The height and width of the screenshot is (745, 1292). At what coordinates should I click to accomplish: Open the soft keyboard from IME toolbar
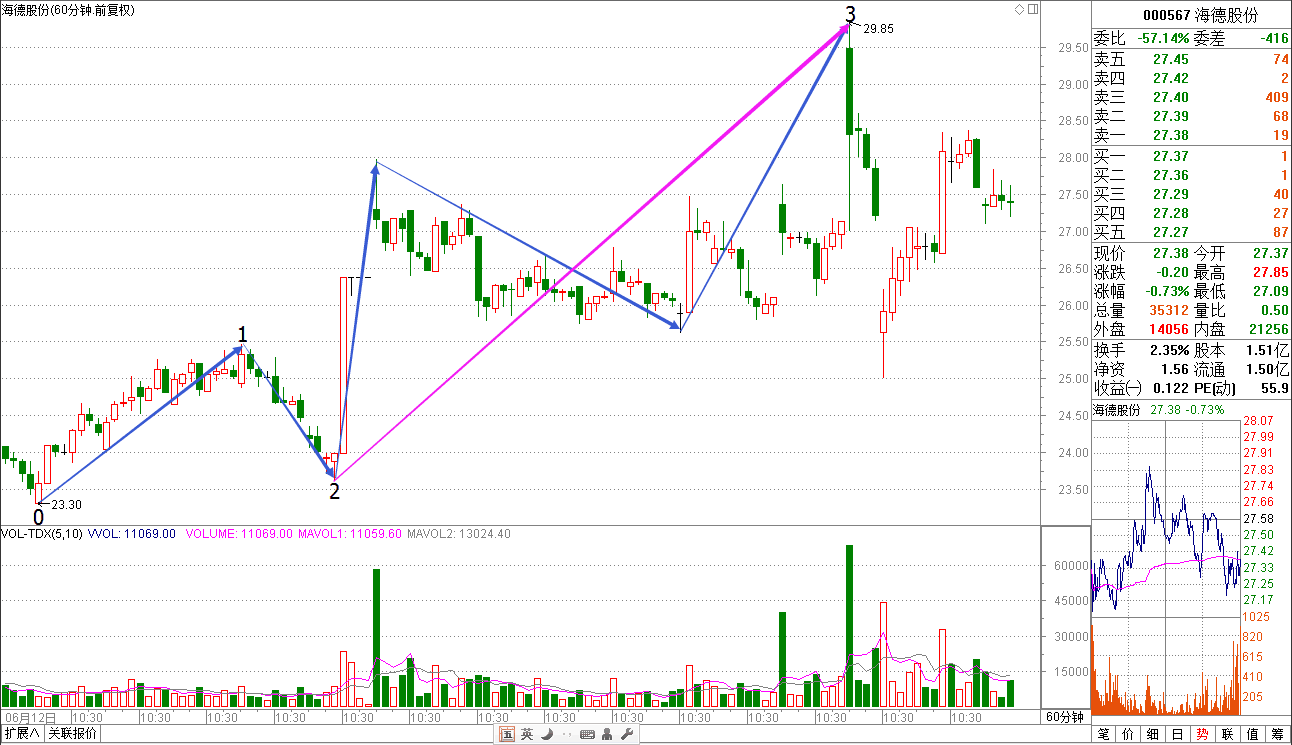tap(586, 735)
